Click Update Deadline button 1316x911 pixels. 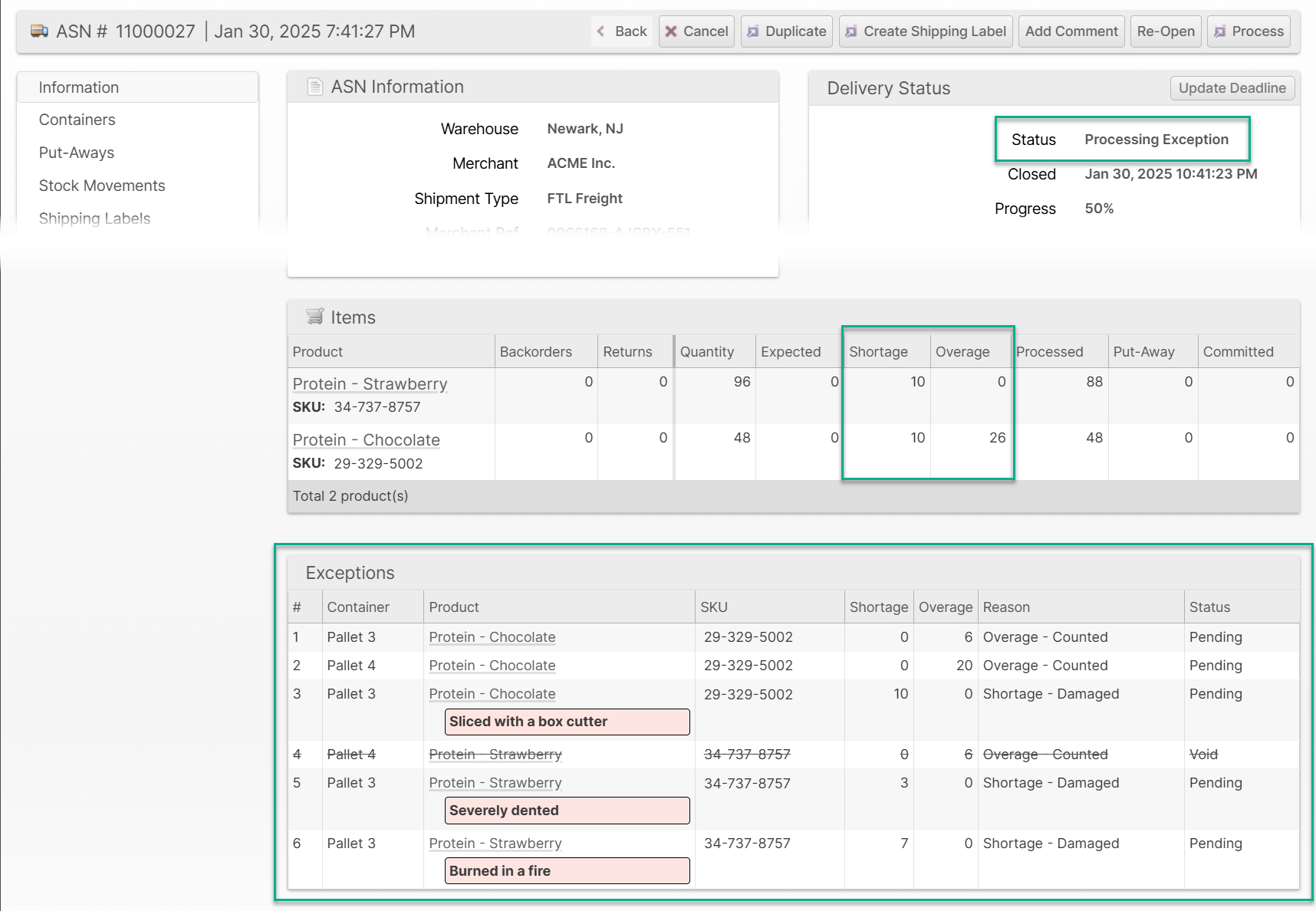[x=1232, y=88]
